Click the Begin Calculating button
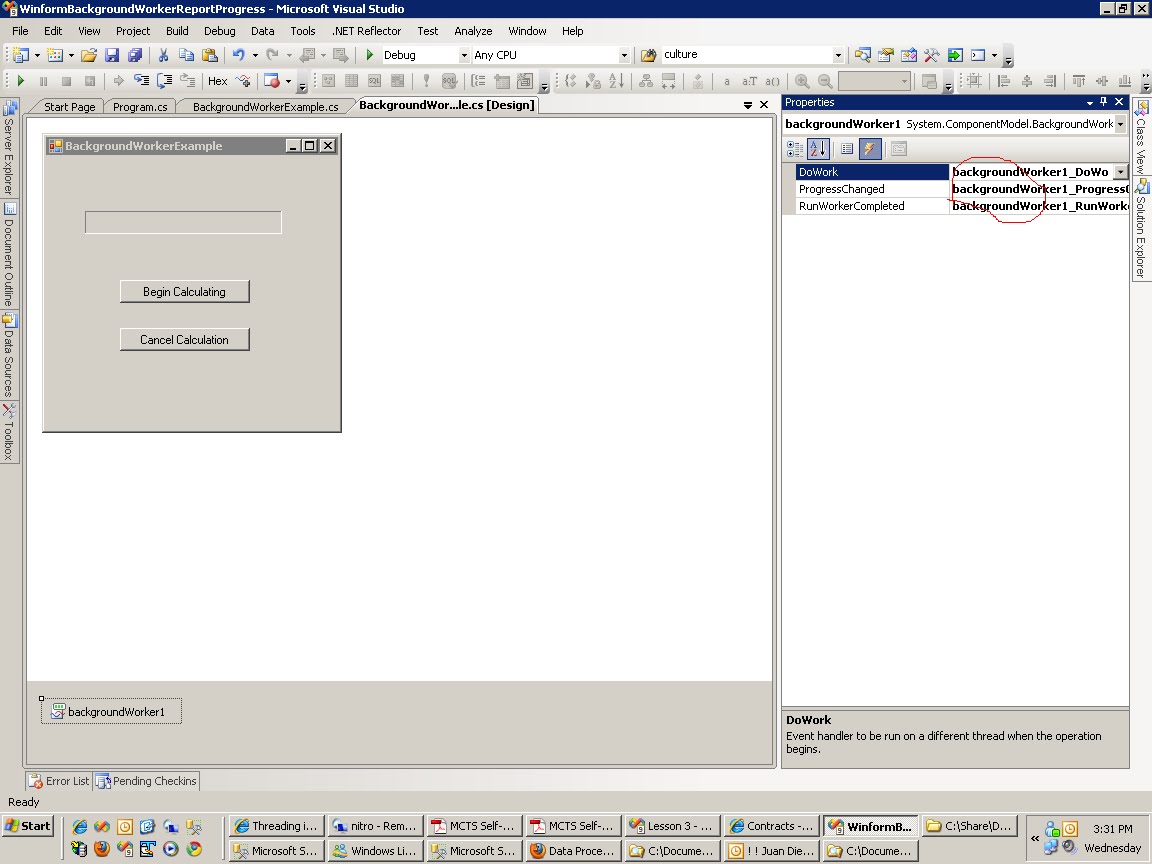Image resolution: width=1152 pixels, height=864 pixels. (x=184, y=292)
